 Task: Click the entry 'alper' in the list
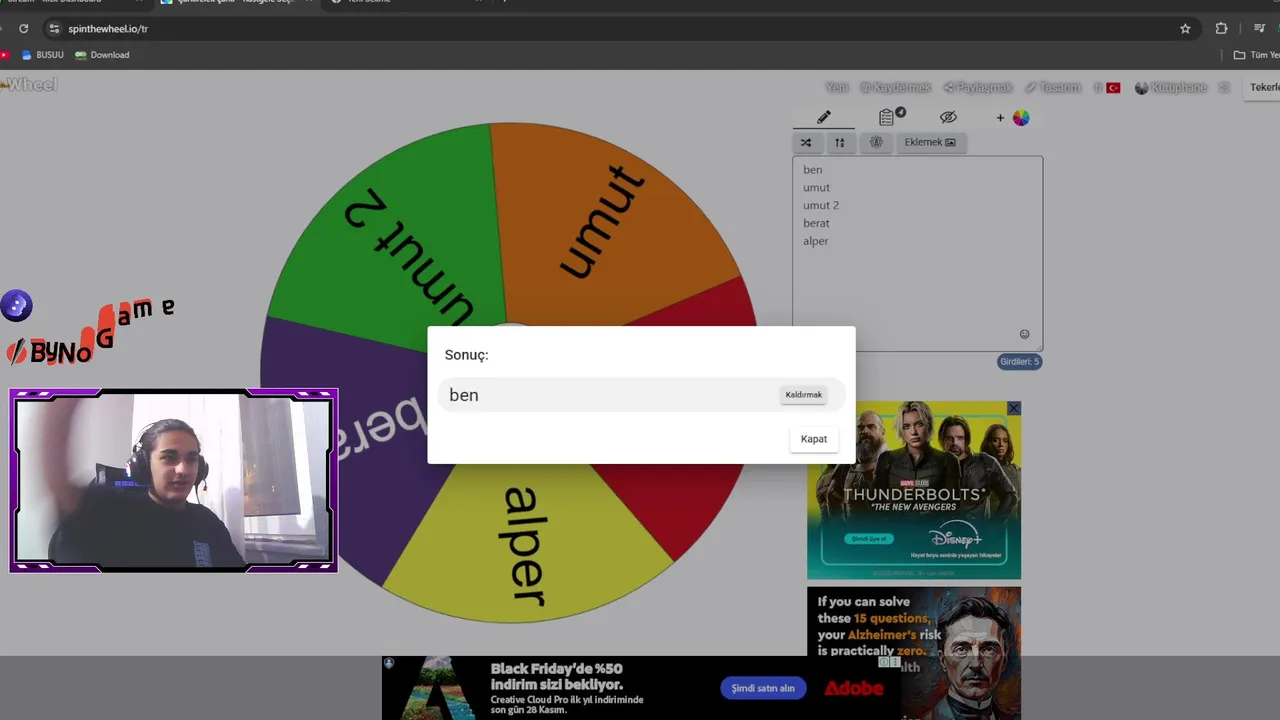[x=815, y=241]
